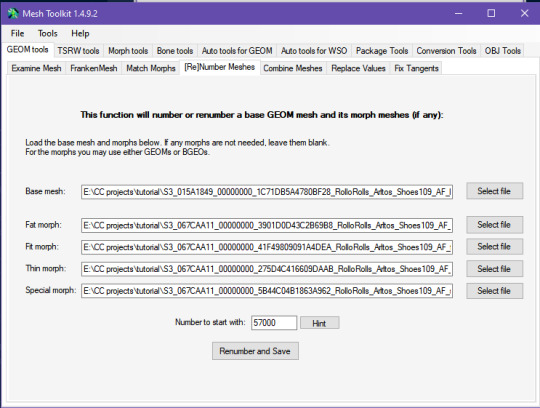Switch to the Conversion Tools tab
This screenshot has width=540, height=408.
(446, 51)
